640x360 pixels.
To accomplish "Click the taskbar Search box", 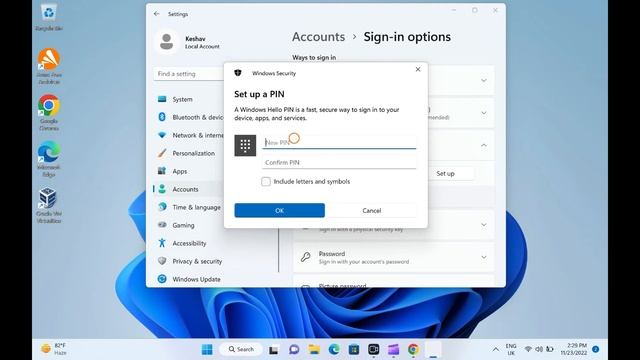I will coord(241,349).
